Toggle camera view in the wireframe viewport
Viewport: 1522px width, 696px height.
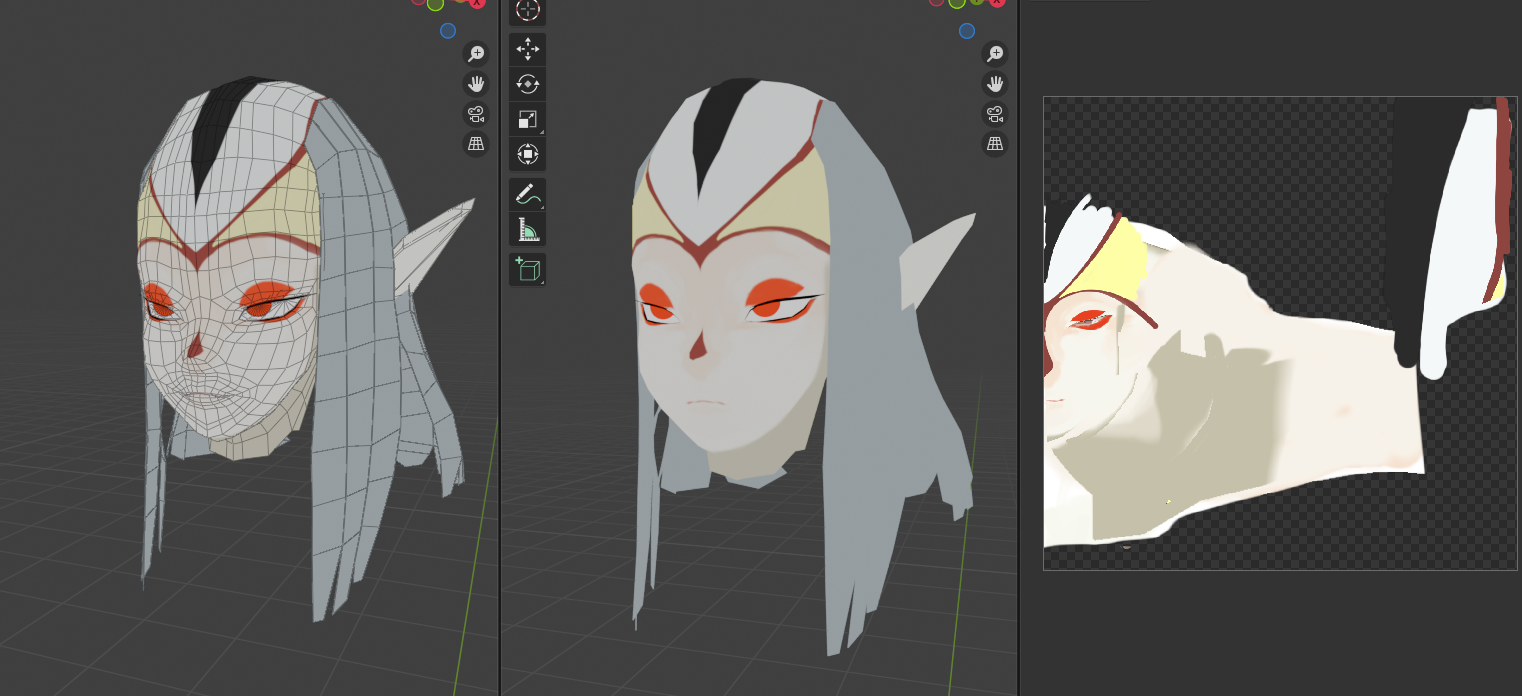pos(476,114)
